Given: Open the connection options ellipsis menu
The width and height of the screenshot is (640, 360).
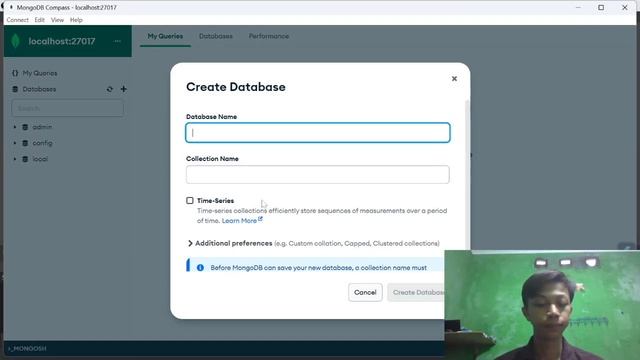Looking at the screenshot, I should coord(118,41).
